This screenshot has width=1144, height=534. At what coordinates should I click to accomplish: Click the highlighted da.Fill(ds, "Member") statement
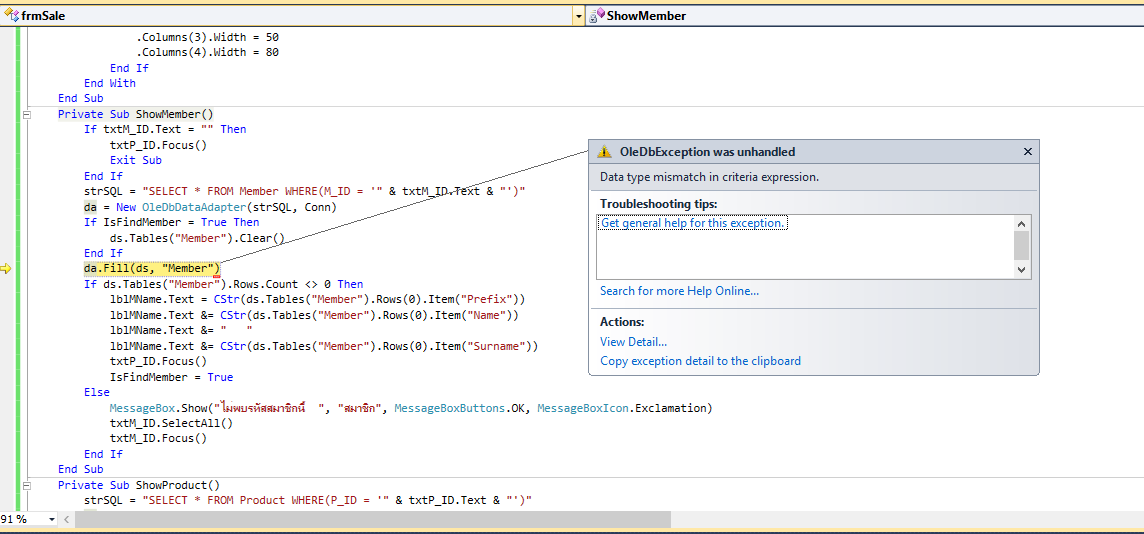pos(151,268)
